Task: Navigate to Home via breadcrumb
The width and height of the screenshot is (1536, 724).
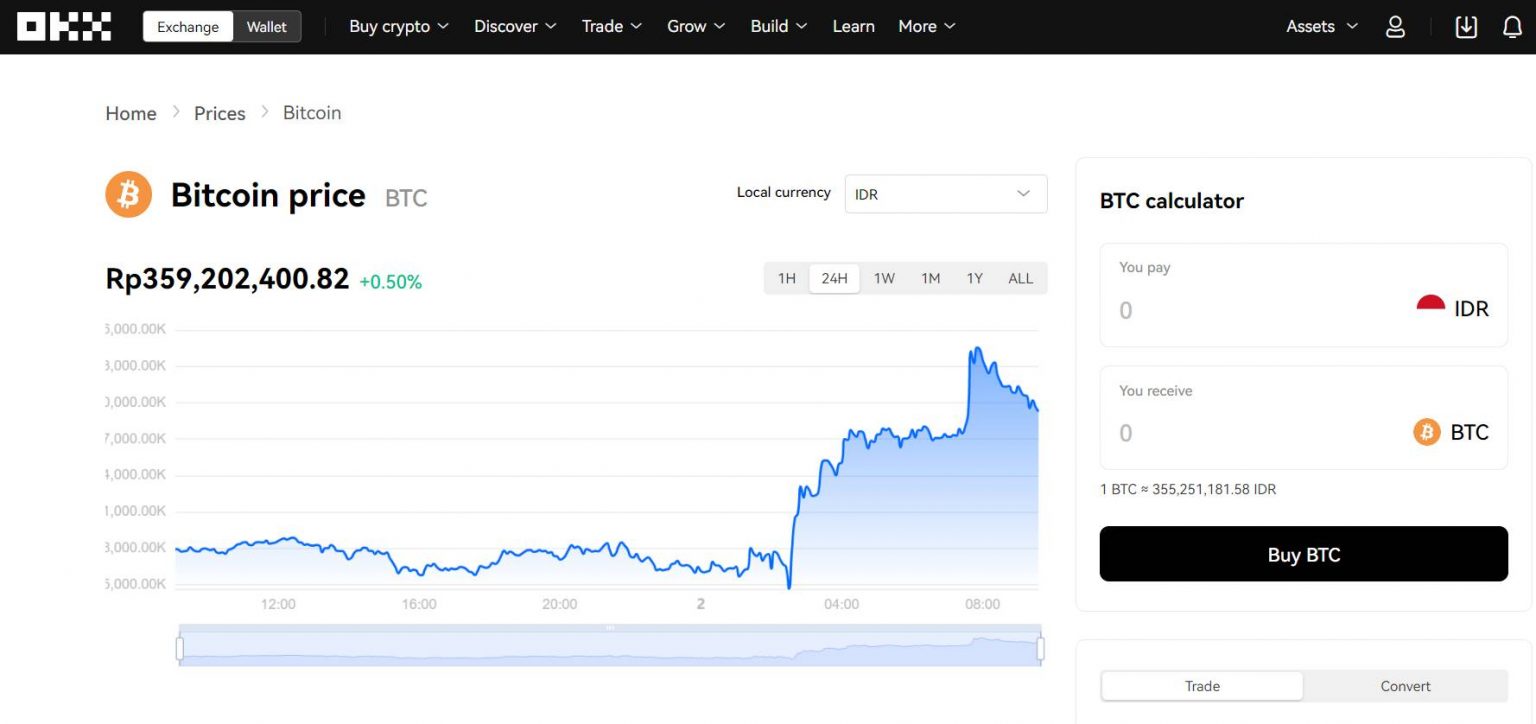Action: pos(130,113)
